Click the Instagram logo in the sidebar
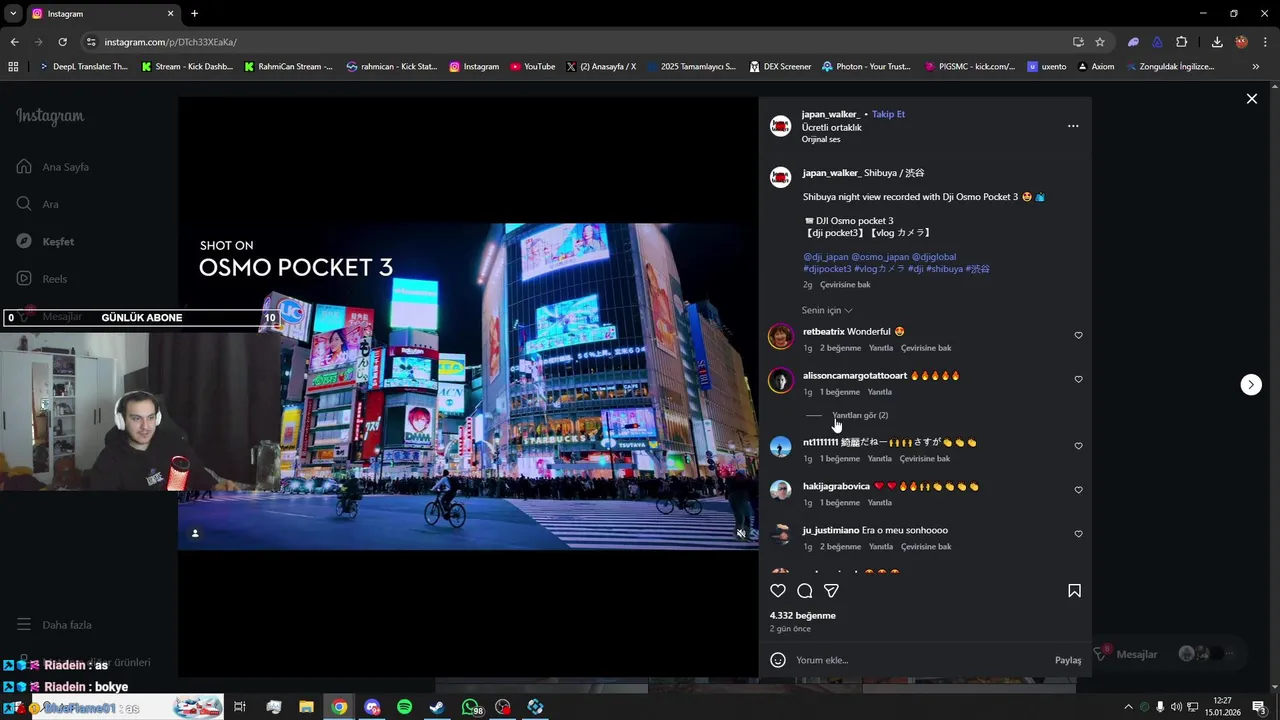Image resolution: width=1280 pixels, height=720 pixels. click(50, 116)
